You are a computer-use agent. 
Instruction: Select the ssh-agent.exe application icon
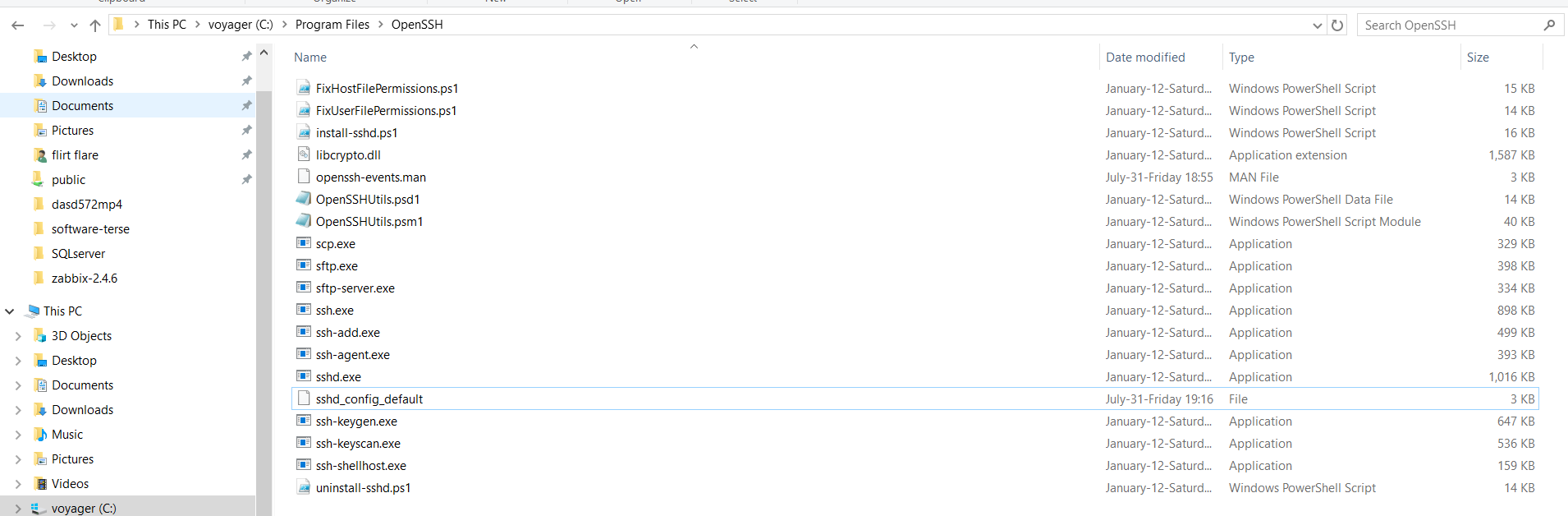click(304, 354)
